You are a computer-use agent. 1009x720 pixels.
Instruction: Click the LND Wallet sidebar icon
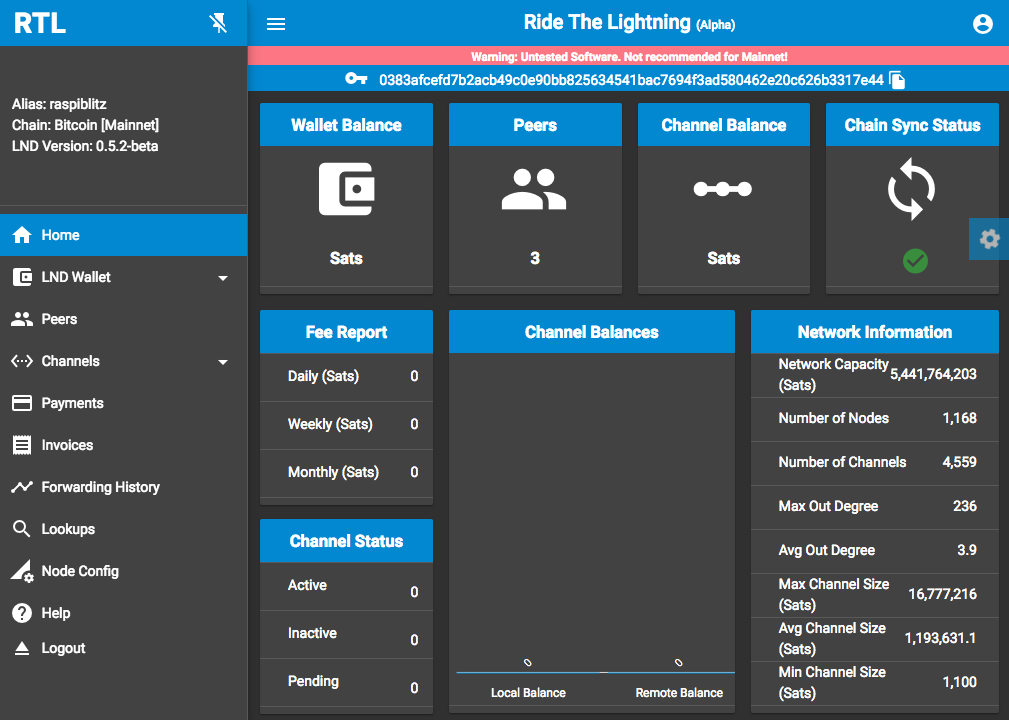coord(22,277)
